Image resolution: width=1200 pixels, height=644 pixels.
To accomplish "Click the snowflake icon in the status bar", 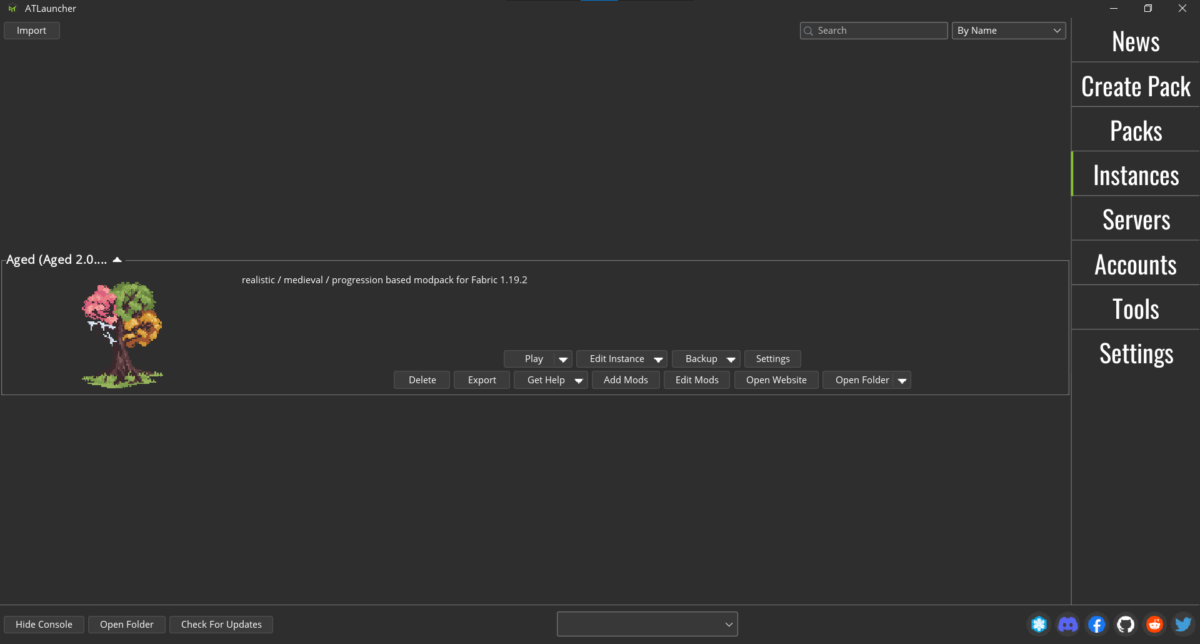I will click(1039, 624).
